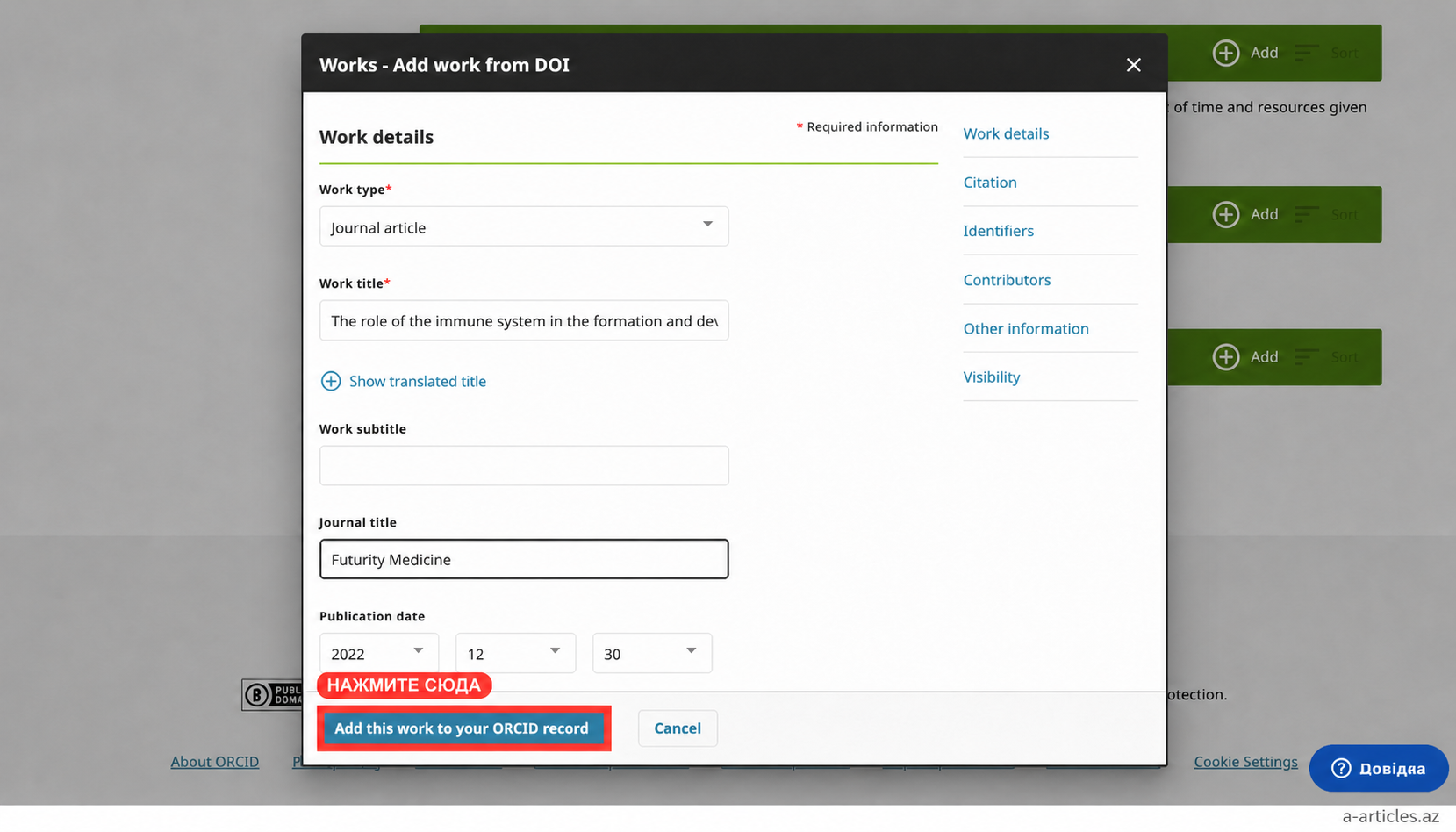1456x832 pixels.
Task: Click Add this work to your ORCID record
Action: point(463,728)
